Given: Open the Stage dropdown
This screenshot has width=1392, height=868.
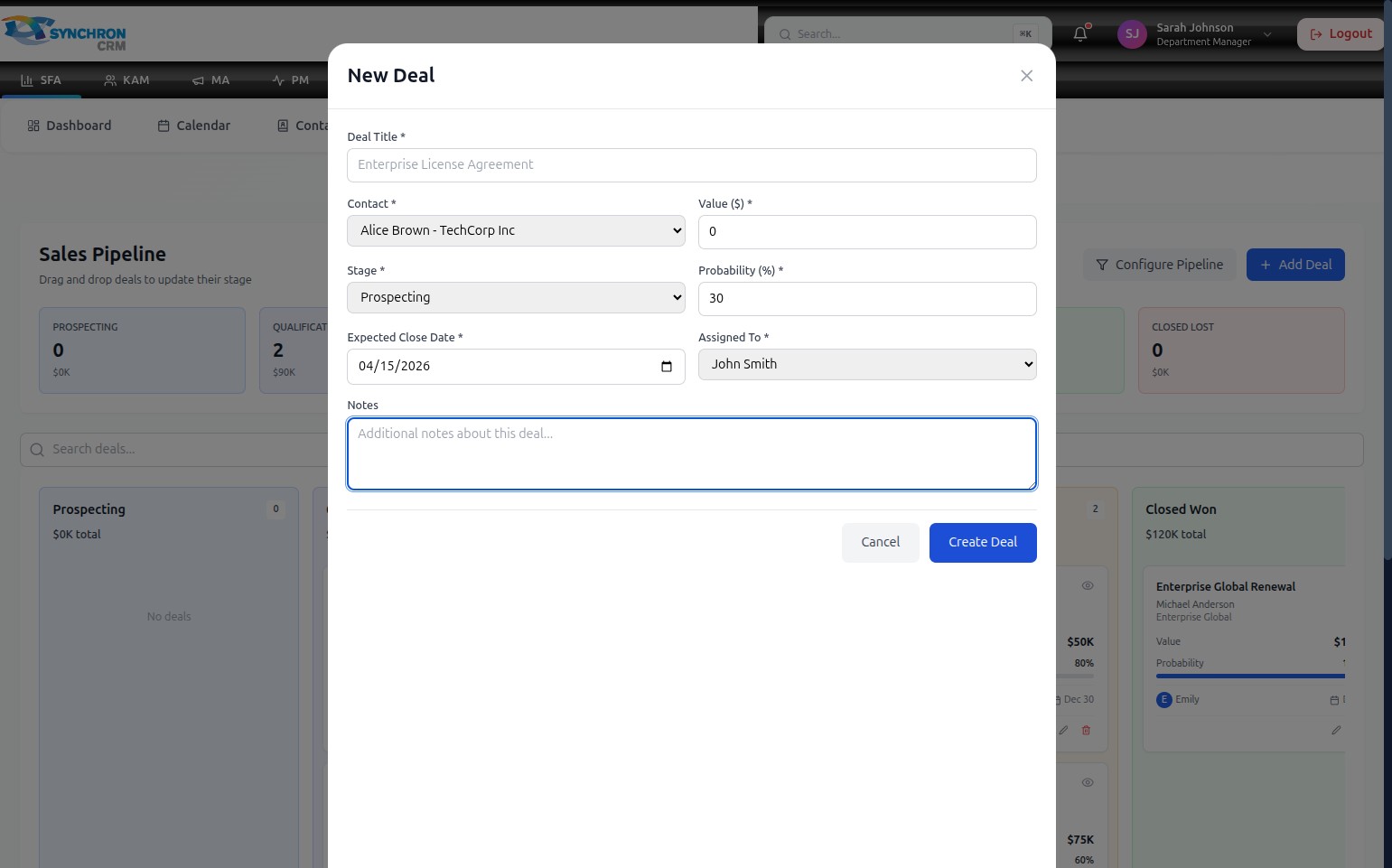Looking at the screenshot, I should point(516,297).
